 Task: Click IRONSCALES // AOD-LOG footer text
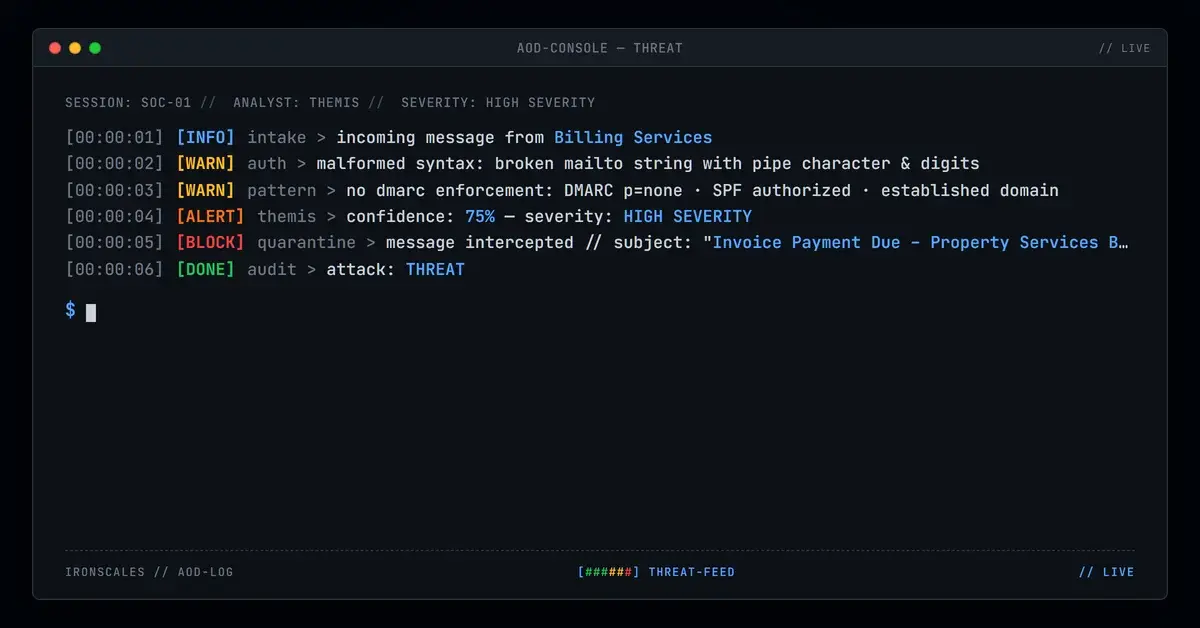(x=149, y=572)
